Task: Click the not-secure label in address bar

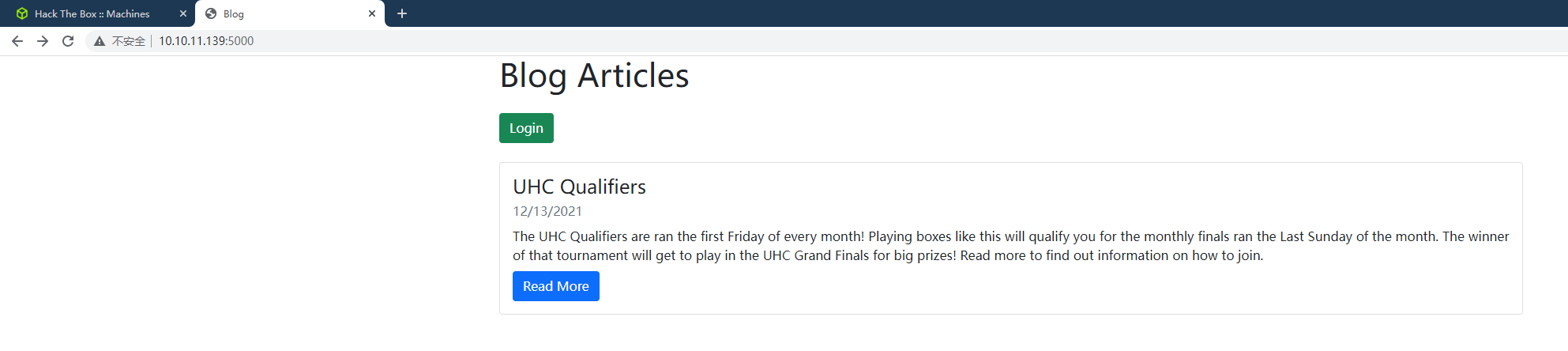Action: [129, 41]
